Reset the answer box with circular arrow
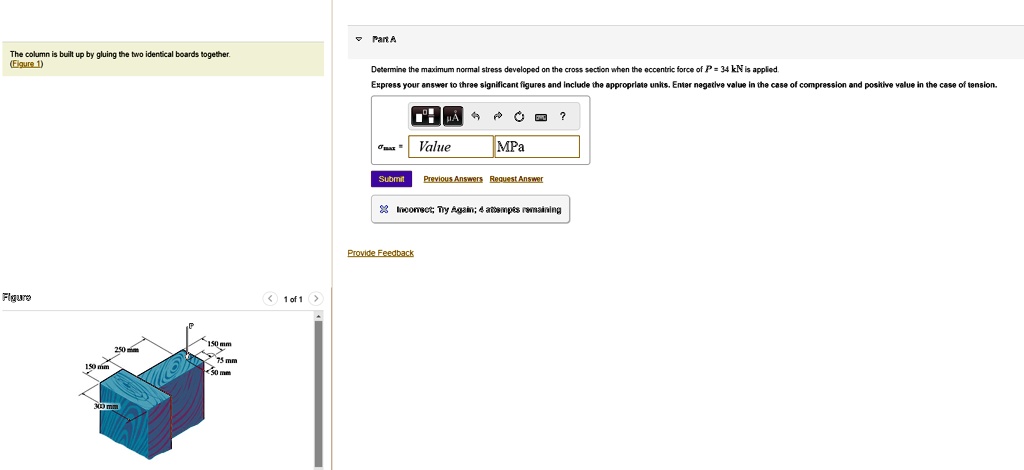The image size is (1024, 470). coord(519,117)
